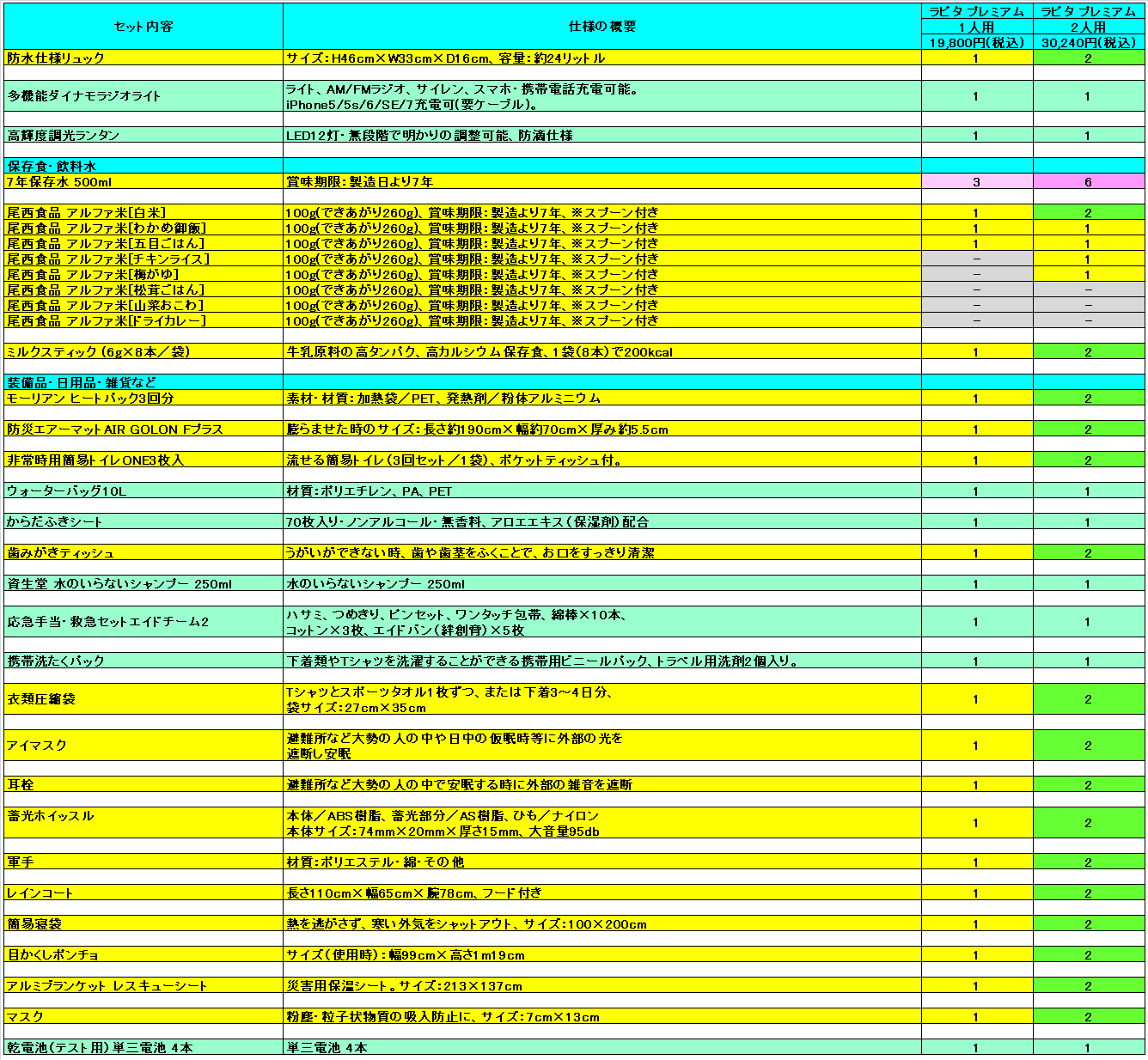Select the ミルクスティック(6g×8本/袋) cell
This screenshot has height=1060, width=1148.
click(143, 352)
